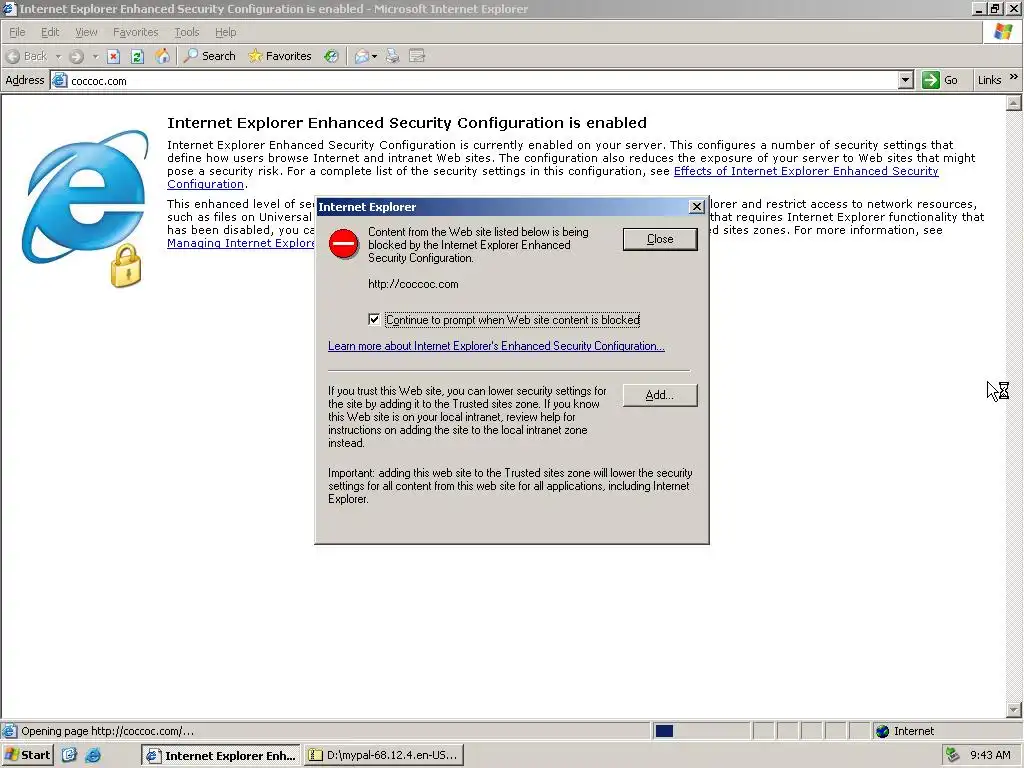Click the page scrollbar down arrow

click(x=1014, y=710)
